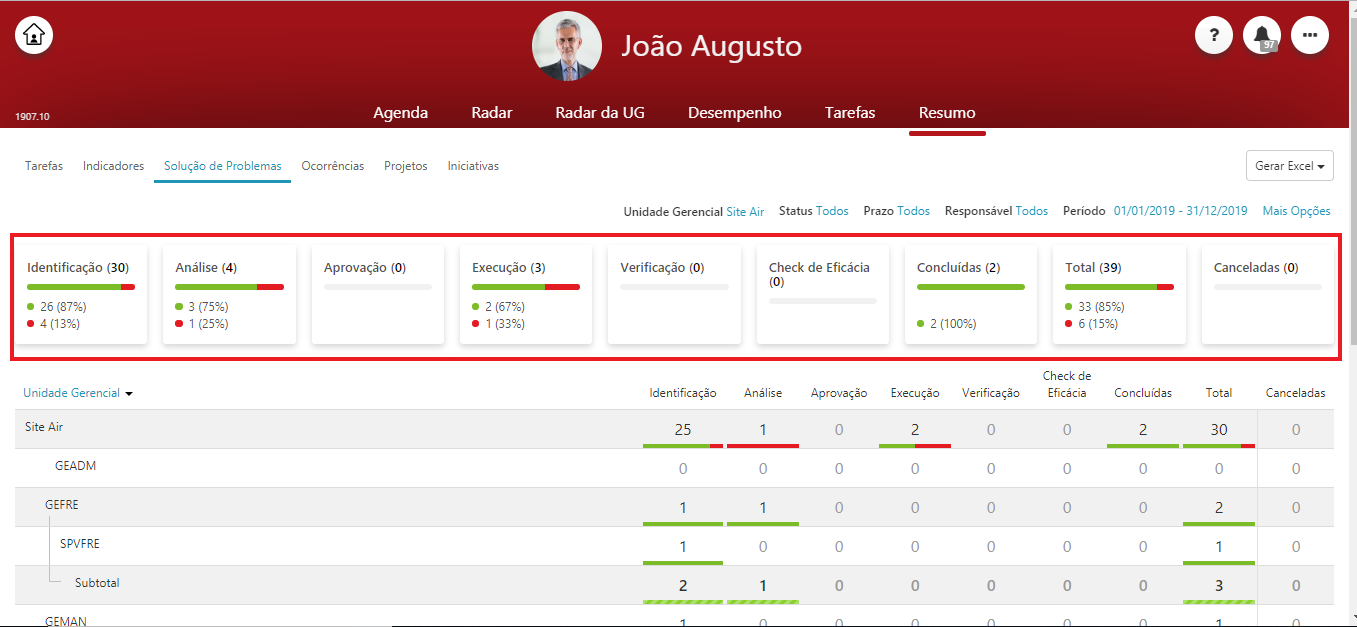This screenshot has width=1357, height=627.
Task: Open the home icon button
Action: click(x=34, y=35)
